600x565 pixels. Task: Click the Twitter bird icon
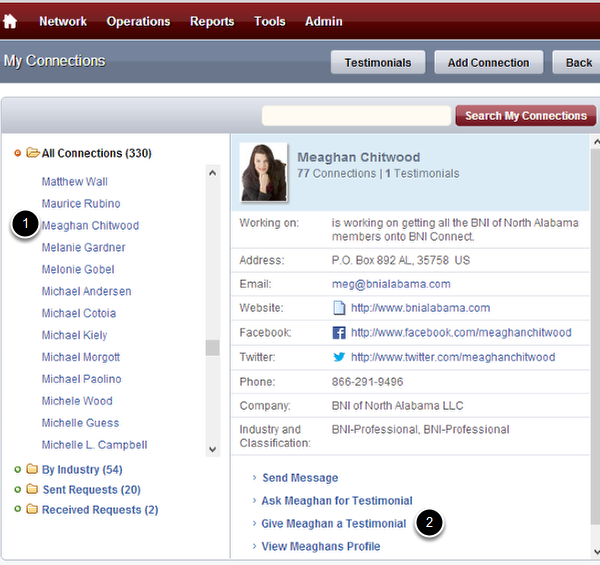point(339,357)
